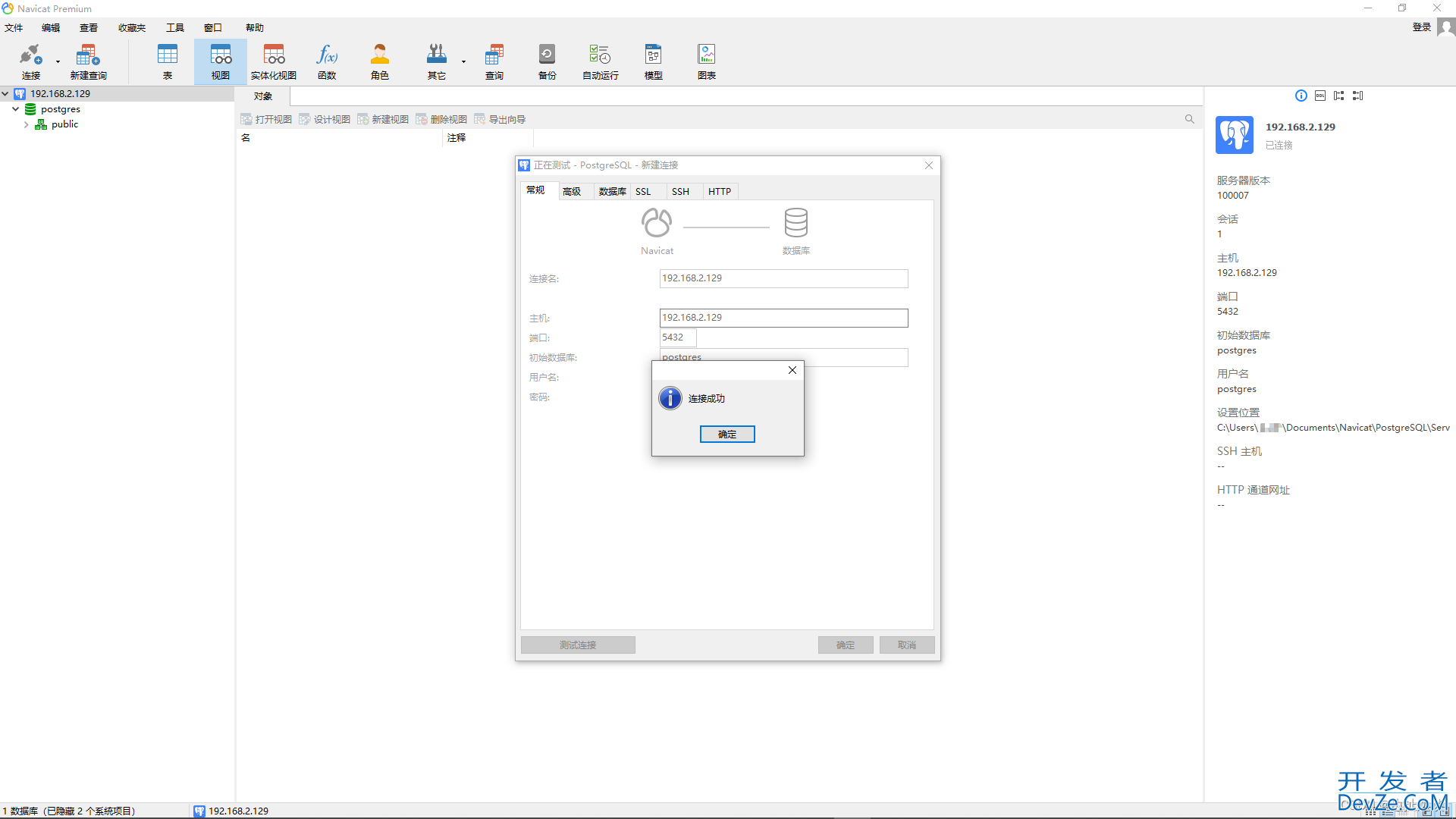The image size is (1456, 819).
Task: Open the 帮助 (Help) menu
Action: point(255,28)
